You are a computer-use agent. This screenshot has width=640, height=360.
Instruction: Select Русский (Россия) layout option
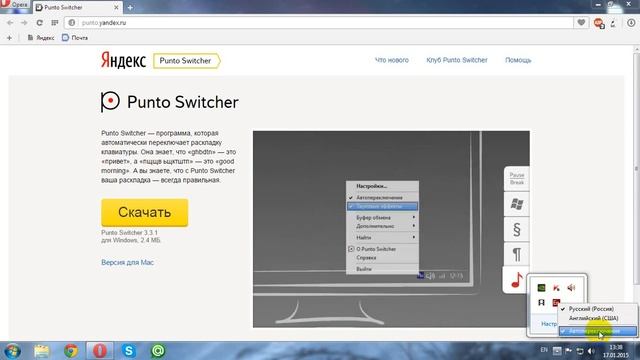click(x=598, y=309)
